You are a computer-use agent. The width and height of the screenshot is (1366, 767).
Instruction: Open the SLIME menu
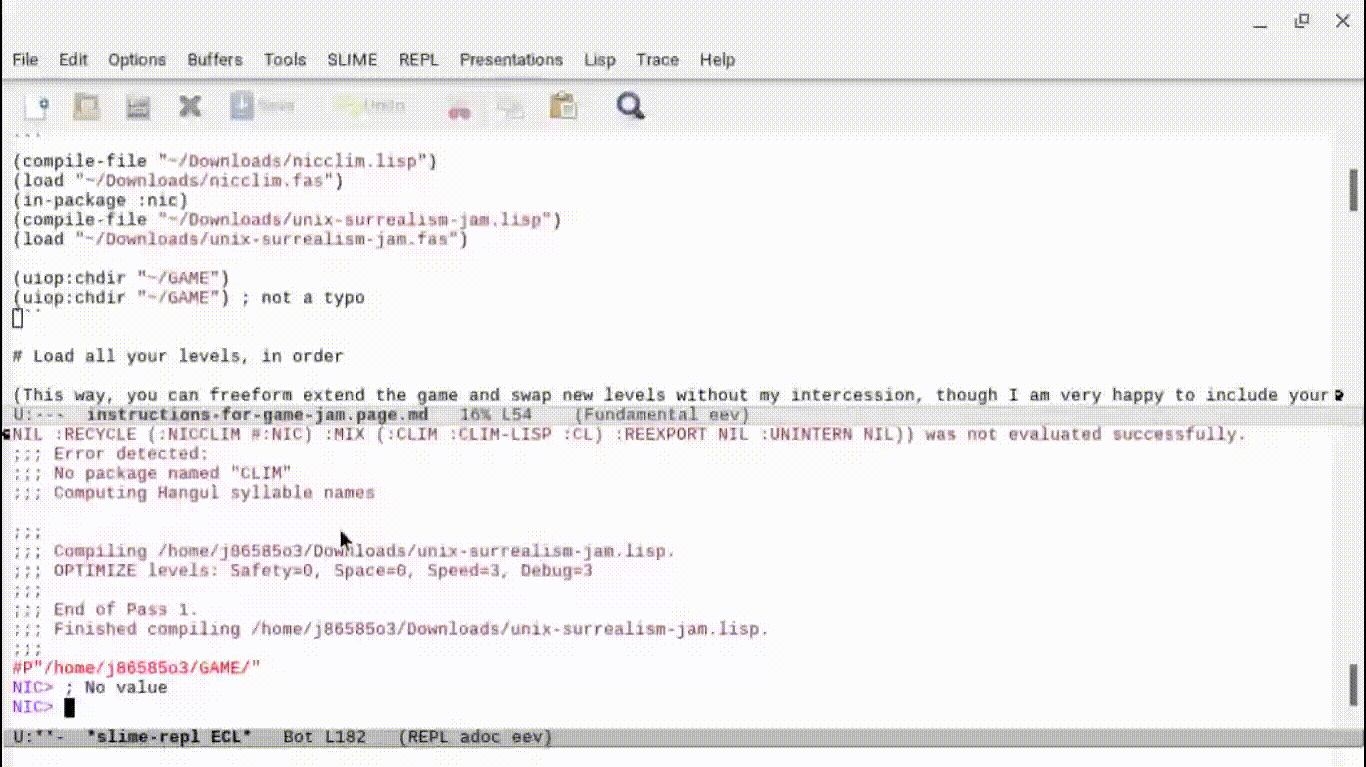tap(352, 60)
